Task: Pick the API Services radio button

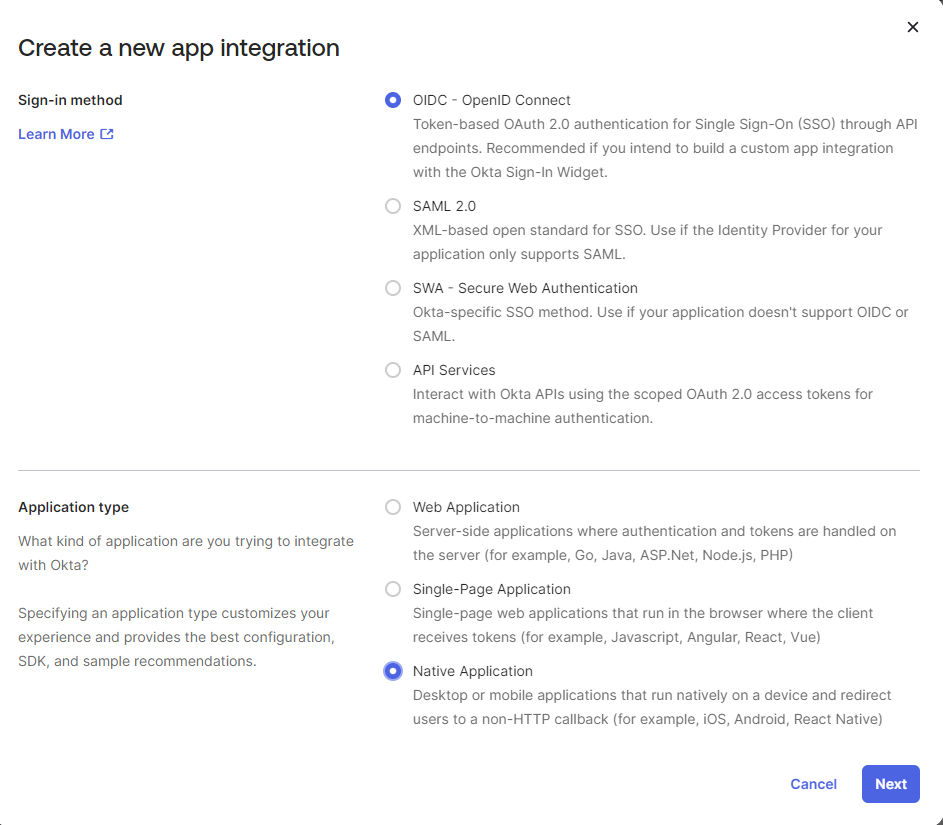Action: point(393,370)
